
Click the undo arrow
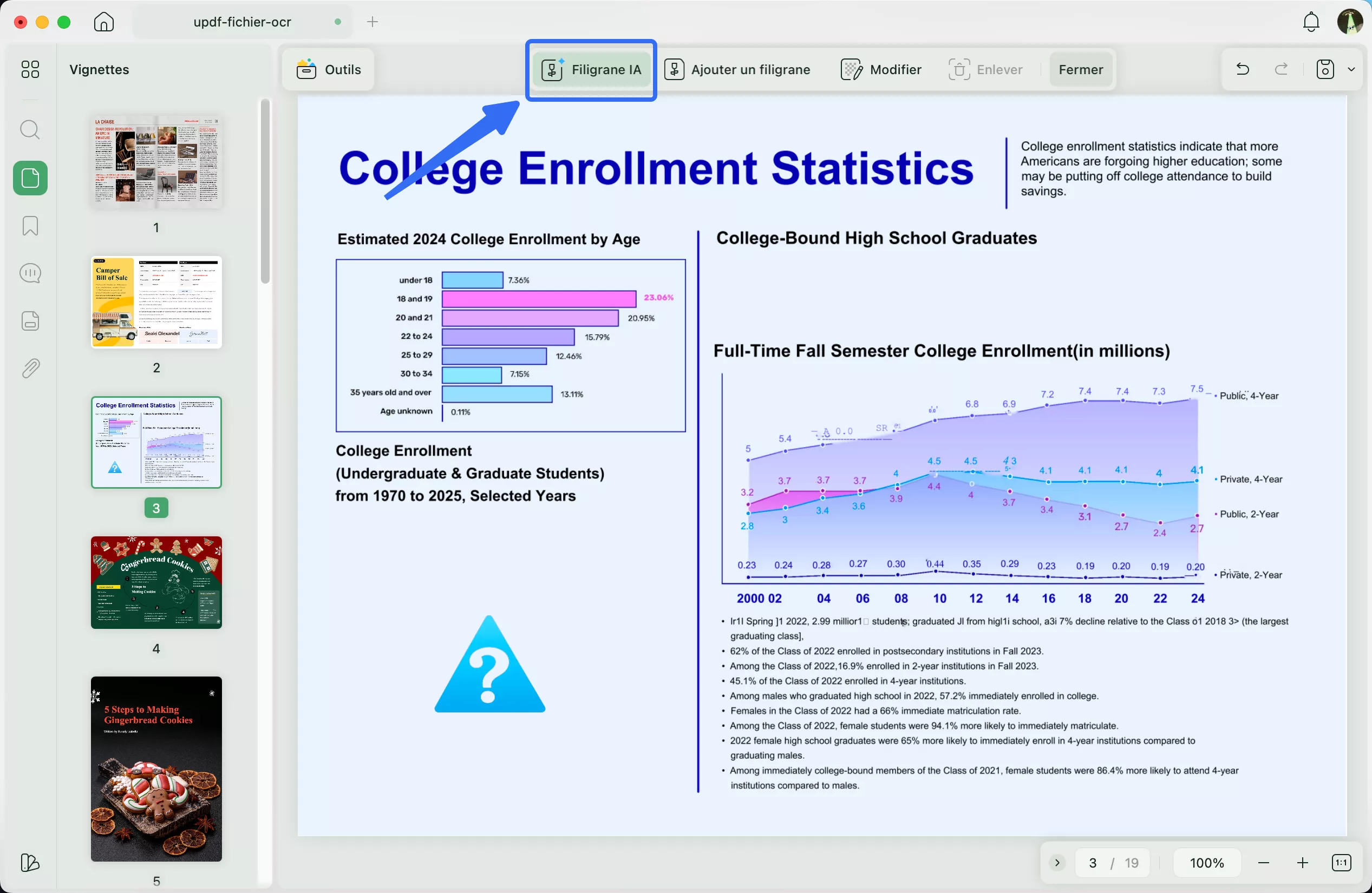pos(1242,69)
